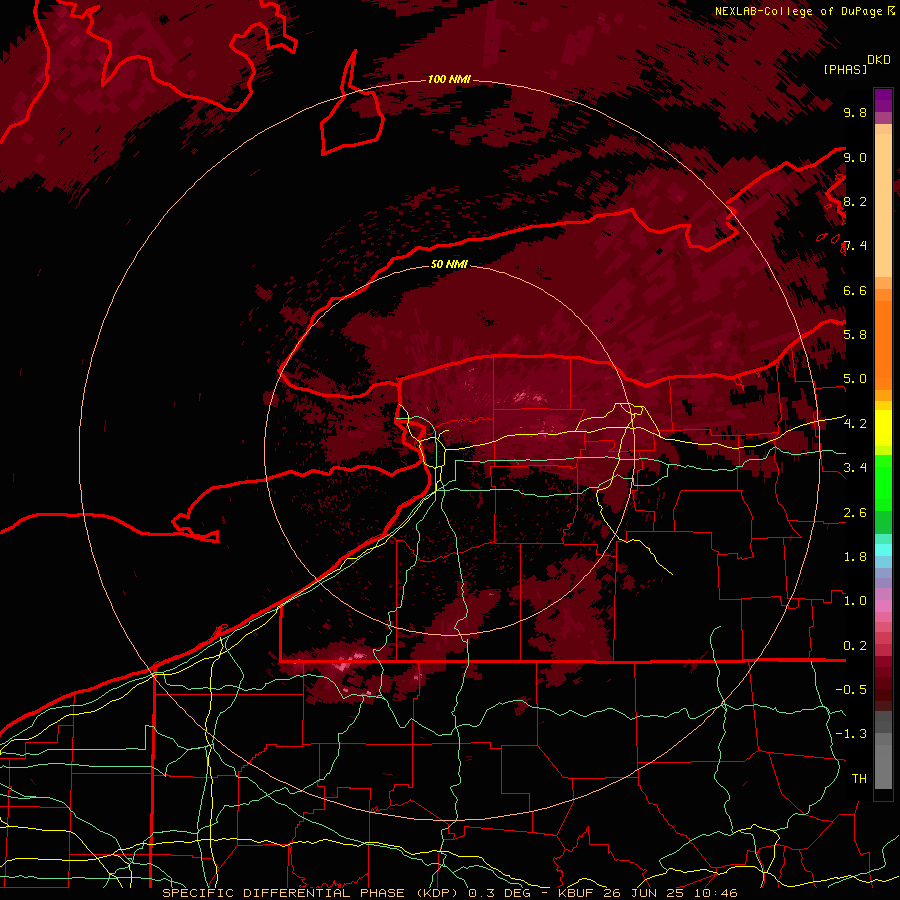Screen dimensions: 900x900
Task: Click the 8.2 scale value
Action: (855, 201)
